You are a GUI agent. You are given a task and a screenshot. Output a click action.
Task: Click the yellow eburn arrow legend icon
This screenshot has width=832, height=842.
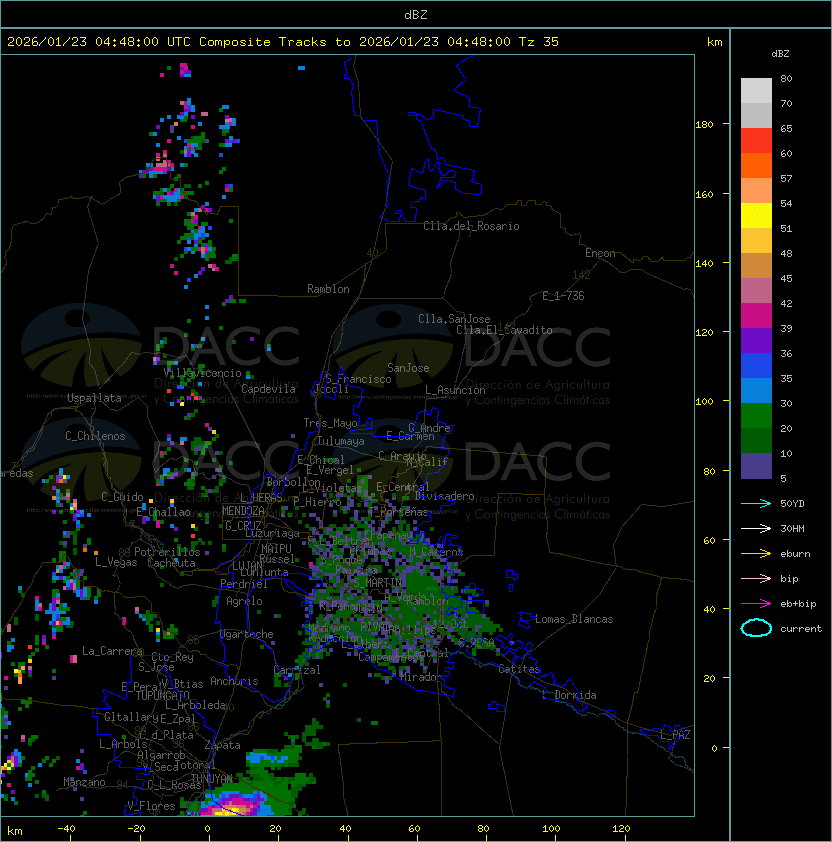pos(756,554)
